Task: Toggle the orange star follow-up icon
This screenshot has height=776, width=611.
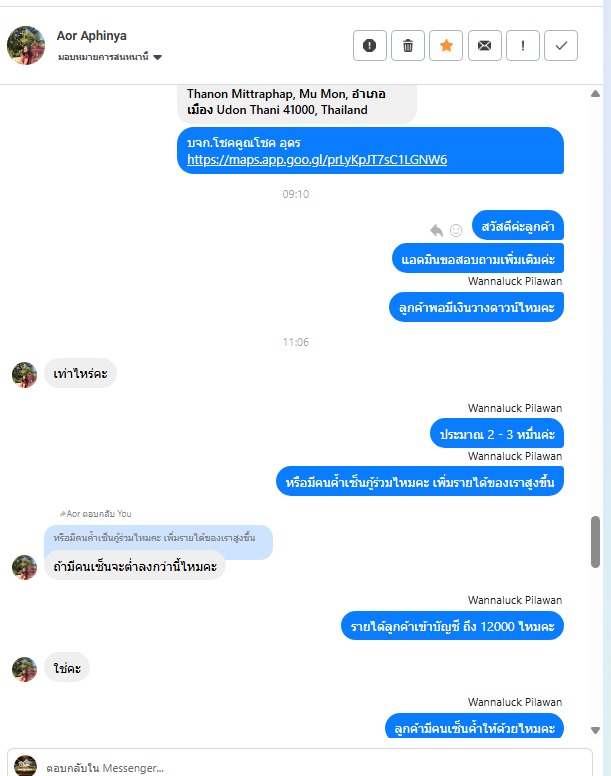Action: coord(446,46)
